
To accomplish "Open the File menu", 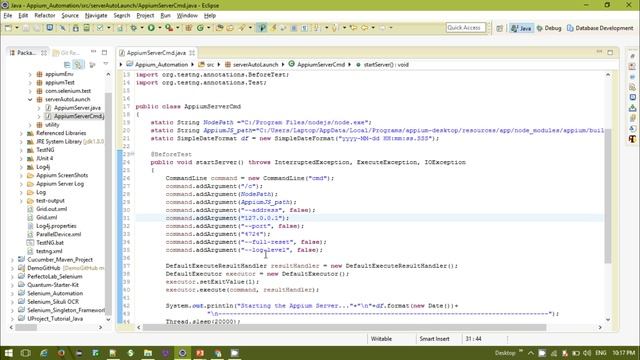I will pyautogui.click(x=8, y=16).
